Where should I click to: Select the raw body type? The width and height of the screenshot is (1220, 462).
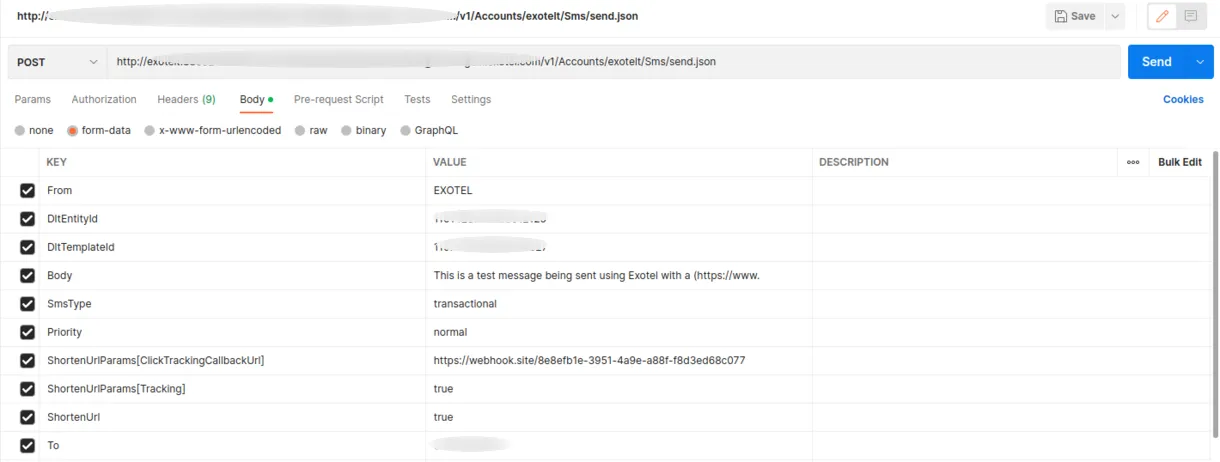(311, 131)
